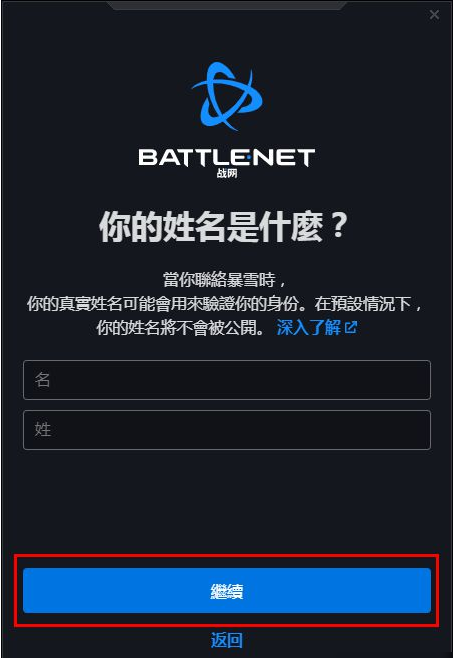Focus the 名 (first name) input field
This screenshot has height=658, width=453.
coord(227,380)
